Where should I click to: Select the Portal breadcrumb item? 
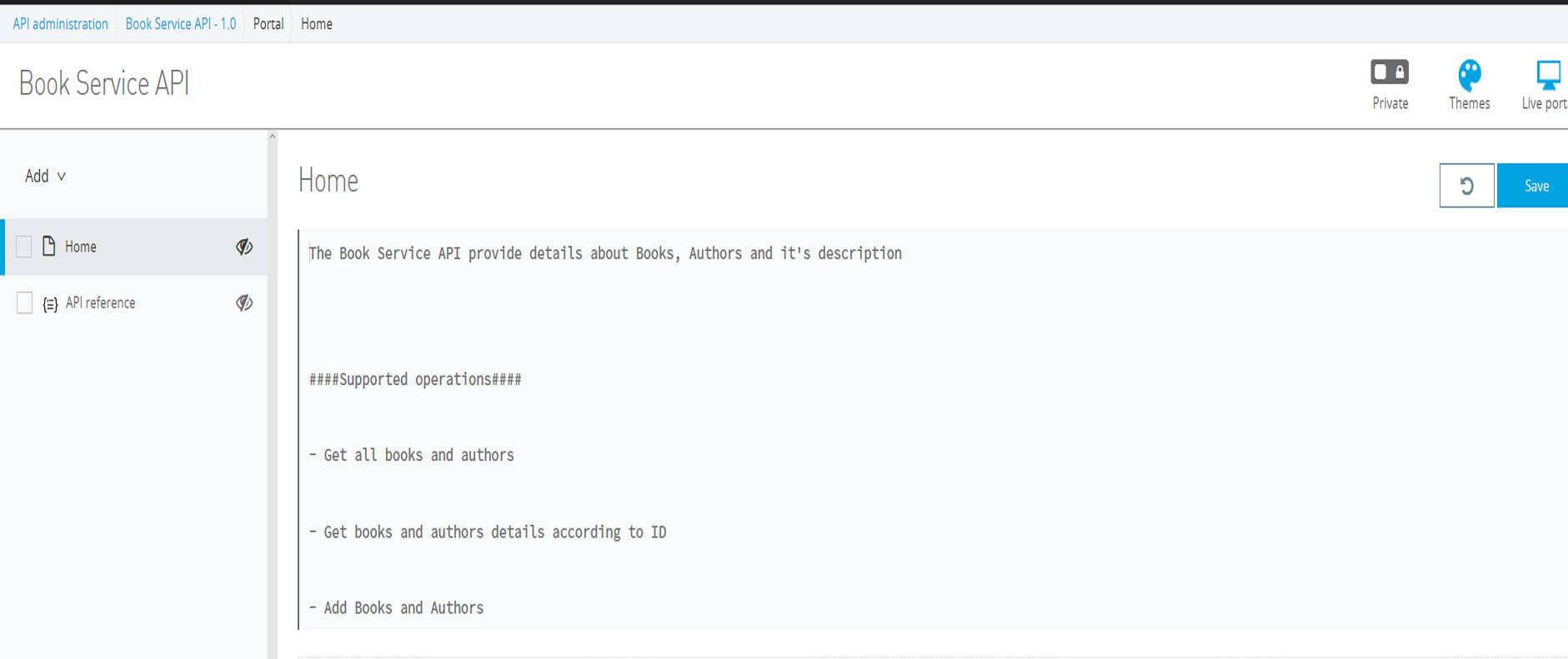tap(268, 24)
